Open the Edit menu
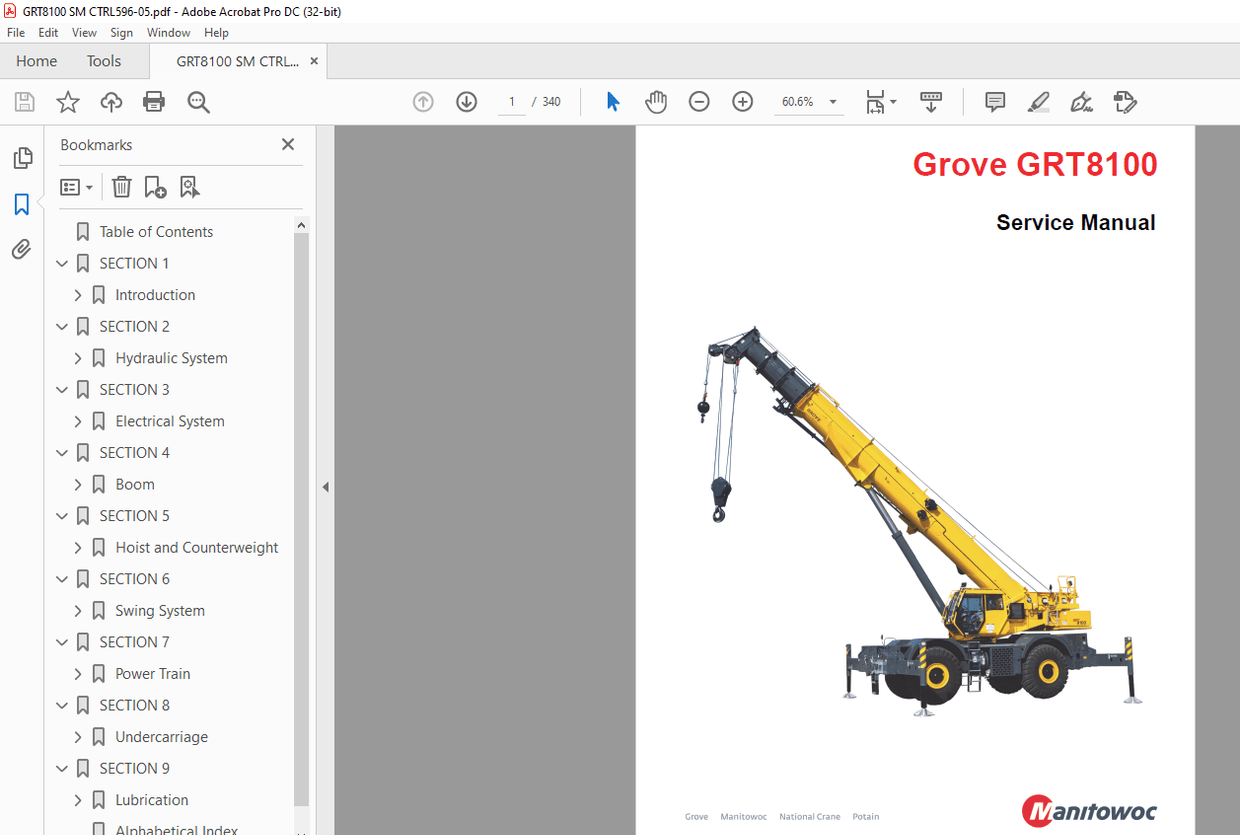The height and width of the screenshot is (835, 1240). (48, 33)
